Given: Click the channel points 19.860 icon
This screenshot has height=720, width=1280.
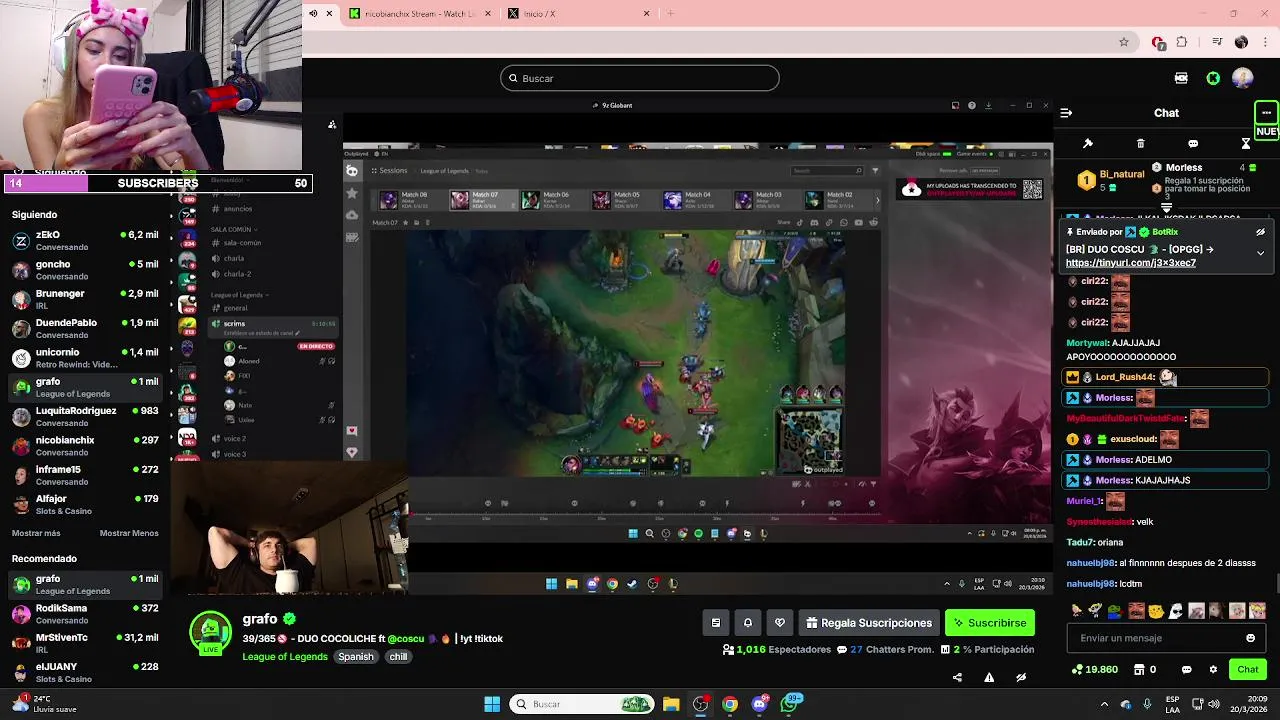Looking at the screenshot, I should click(1077, 670).
